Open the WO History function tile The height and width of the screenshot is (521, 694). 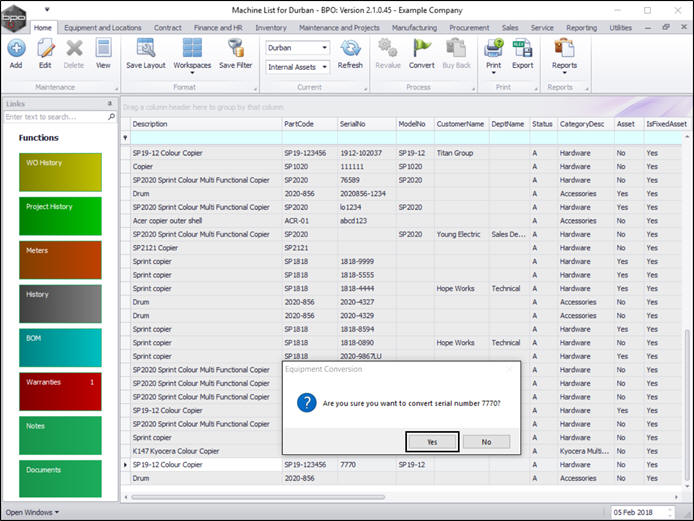(60, 172)
